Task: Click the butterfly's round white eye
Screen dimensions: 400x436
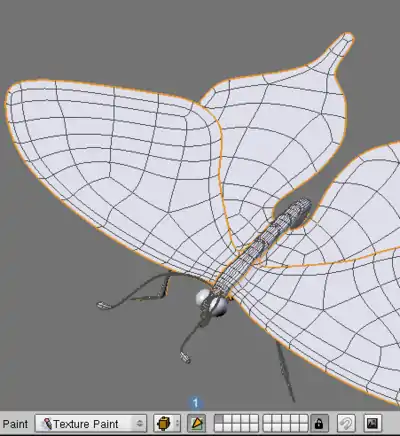Action: pos(203,296)
